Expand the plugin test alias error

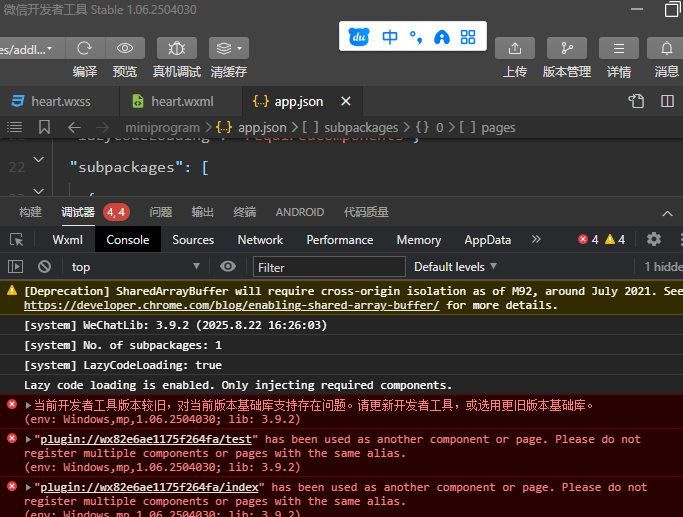coord(28,439)
